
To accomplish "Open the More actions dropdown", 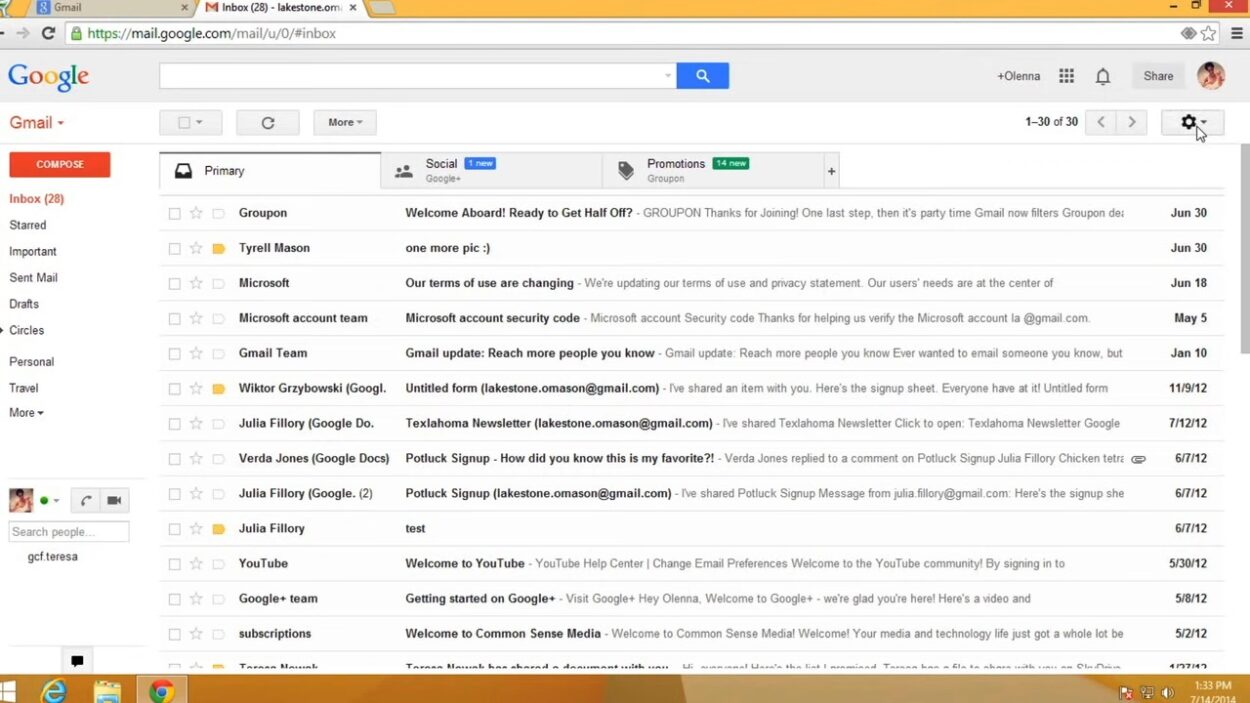I will click(x=345, y=123).
